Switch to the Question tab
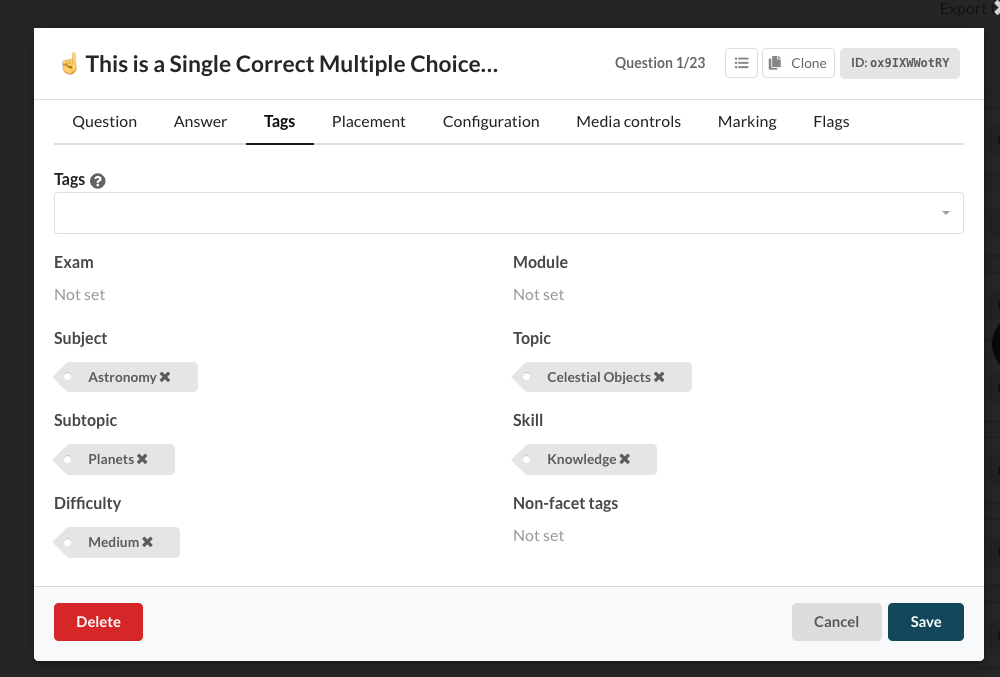Screen dimensions: 1000x677 pos(104,121)
